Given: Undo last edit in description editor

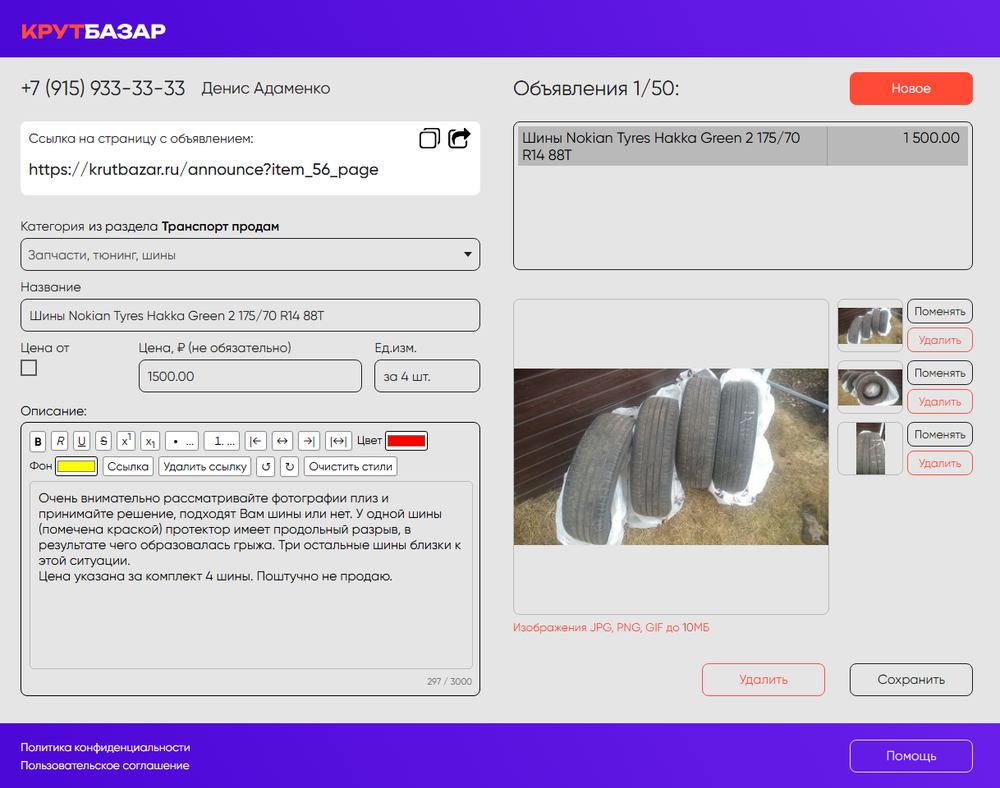Looking at the screenshot, I should [265, 467].
